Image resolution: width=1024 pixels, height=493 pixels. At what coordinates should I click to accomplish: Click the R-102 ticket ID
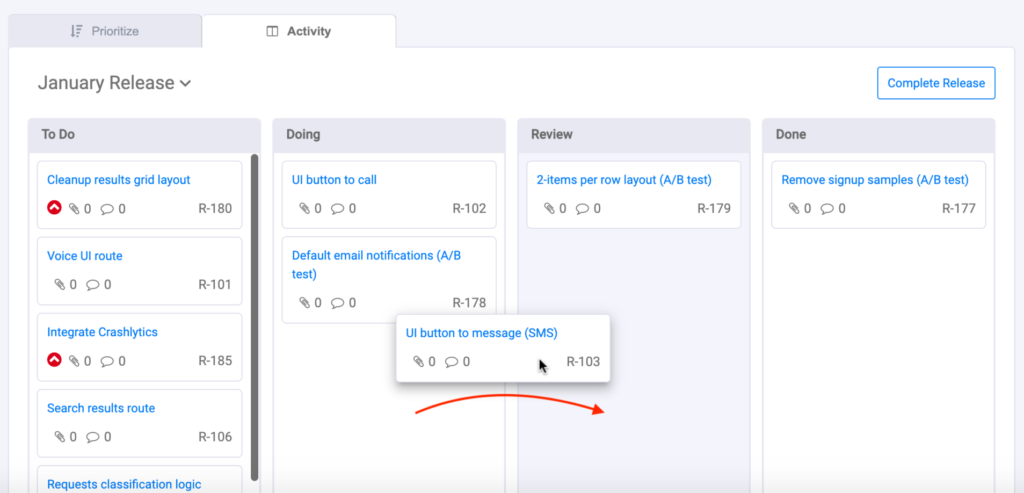pyautogui.click(x=470, y=209)
